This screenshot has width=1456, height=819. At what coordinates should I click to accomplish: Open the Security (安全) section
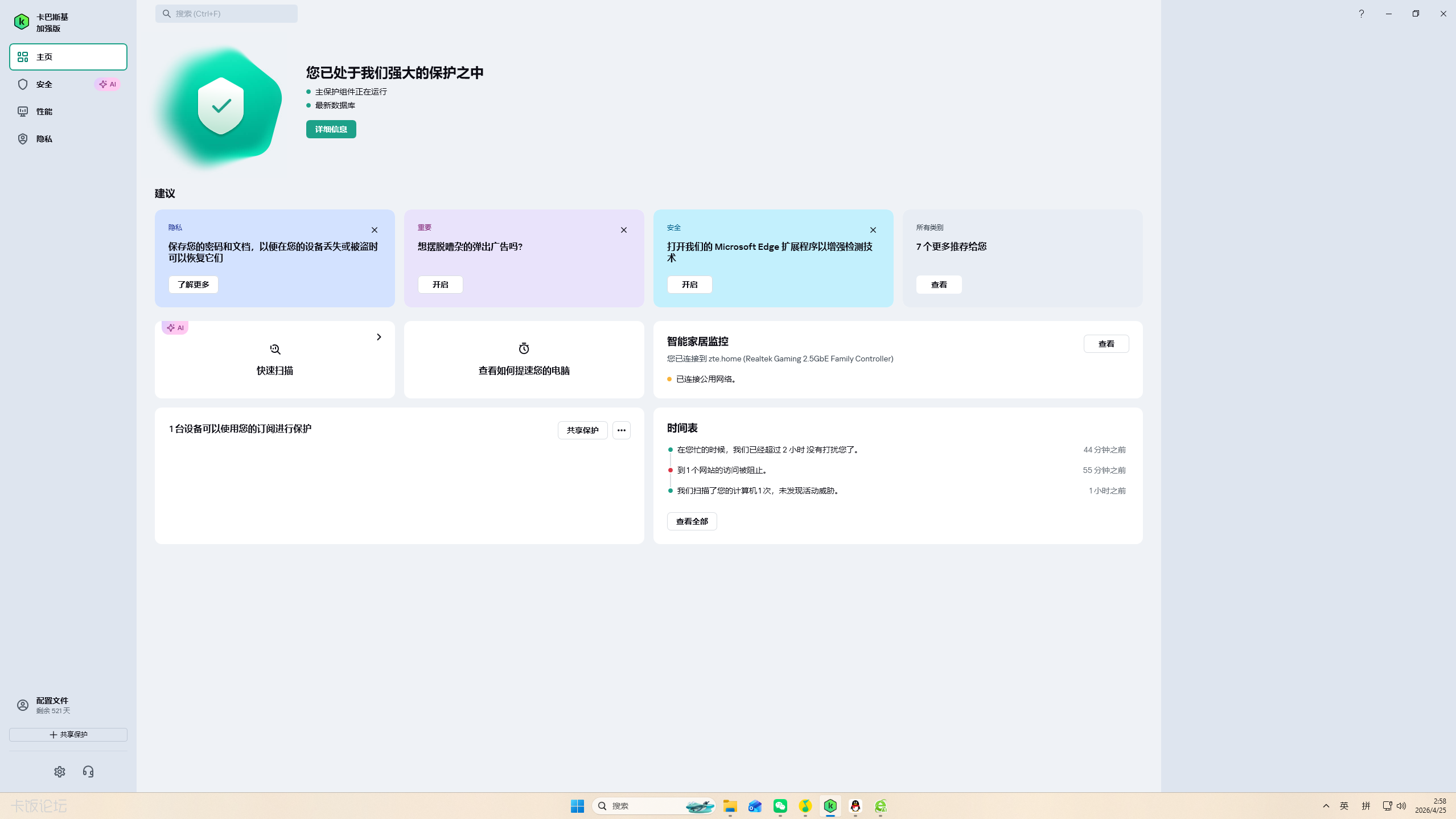68,84
